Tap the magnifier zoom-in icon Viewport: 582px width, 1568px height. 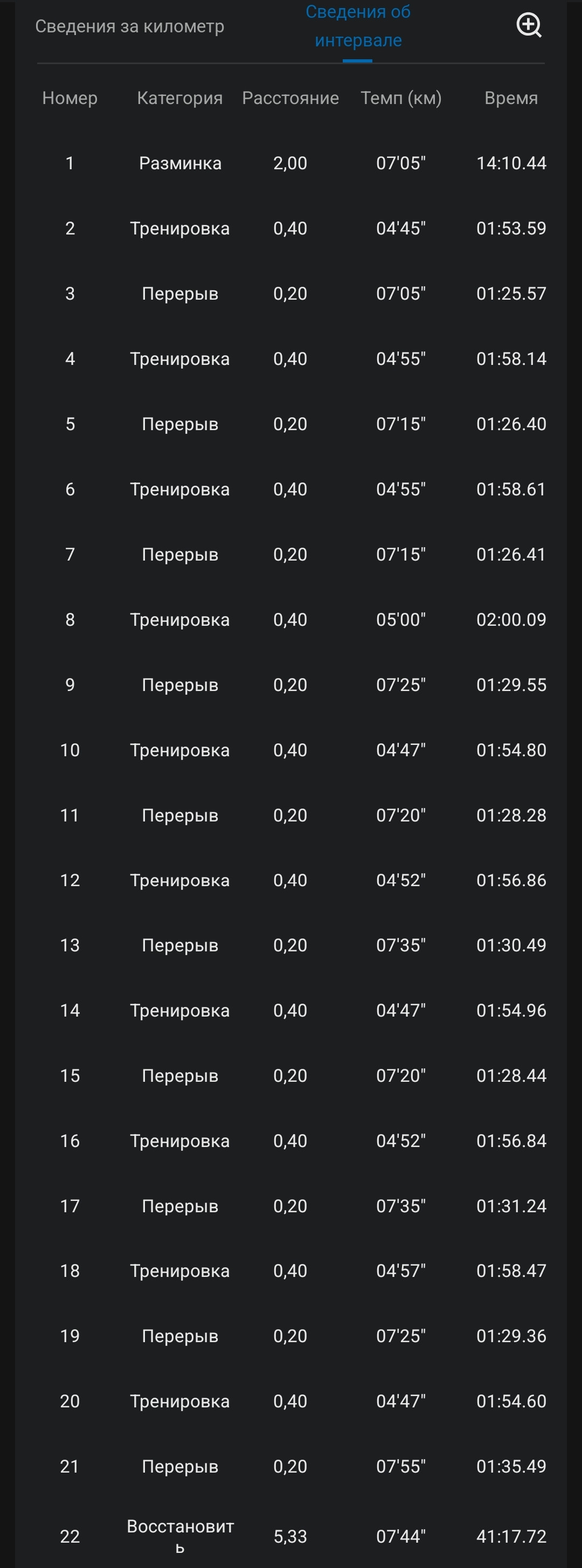[x=529, y=25]
